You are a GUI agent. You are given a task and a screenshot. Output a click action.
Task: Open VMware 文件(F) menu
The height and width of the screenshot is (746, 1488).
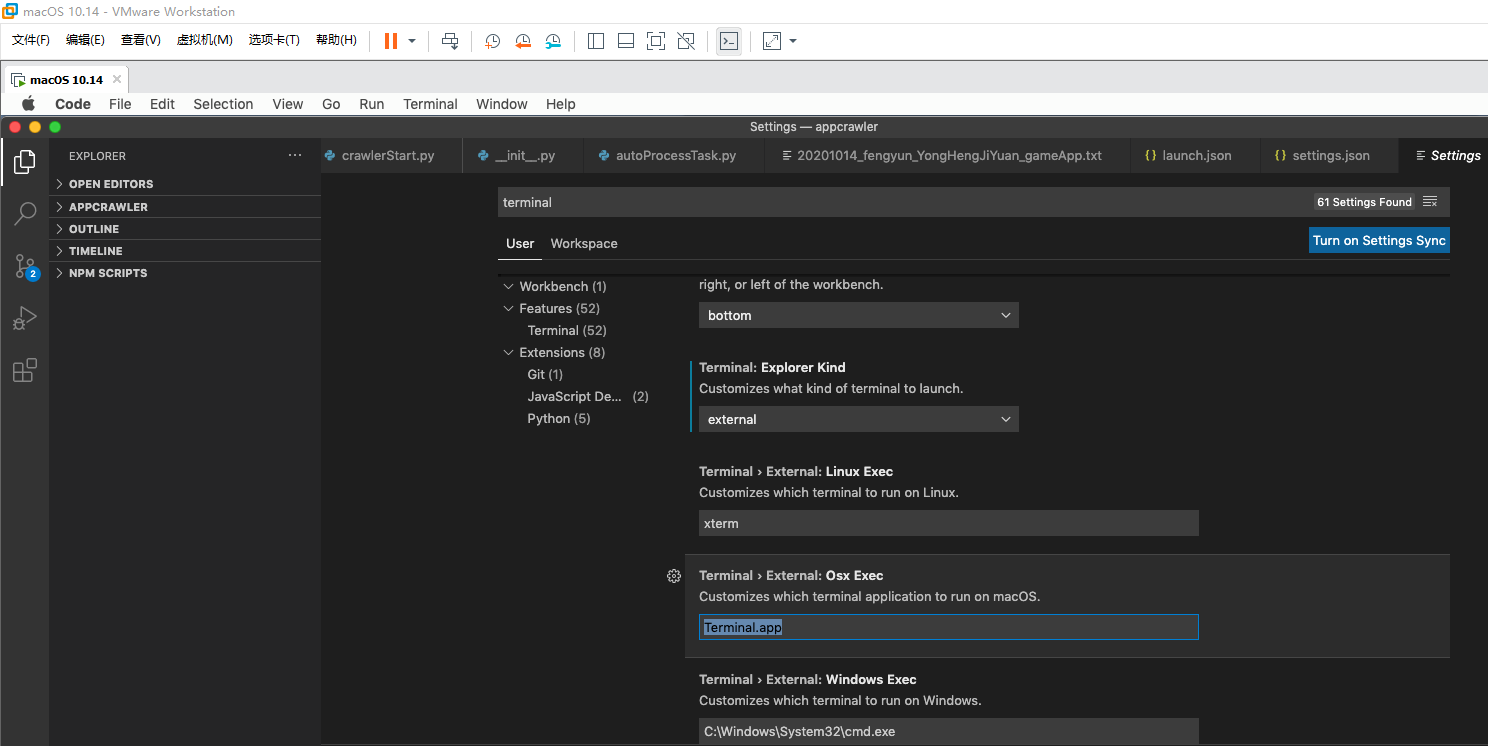(31, 40)
